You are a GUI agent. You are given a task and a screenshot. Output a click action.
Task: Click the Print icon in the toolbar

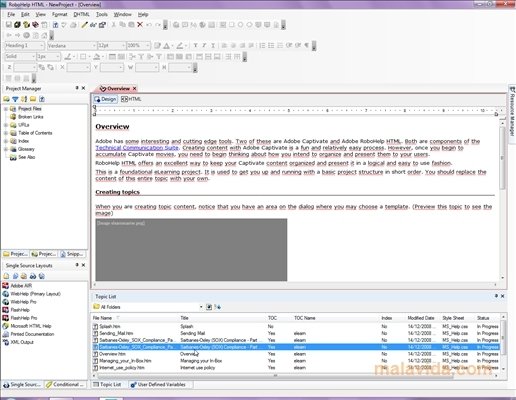pos(73,25)
